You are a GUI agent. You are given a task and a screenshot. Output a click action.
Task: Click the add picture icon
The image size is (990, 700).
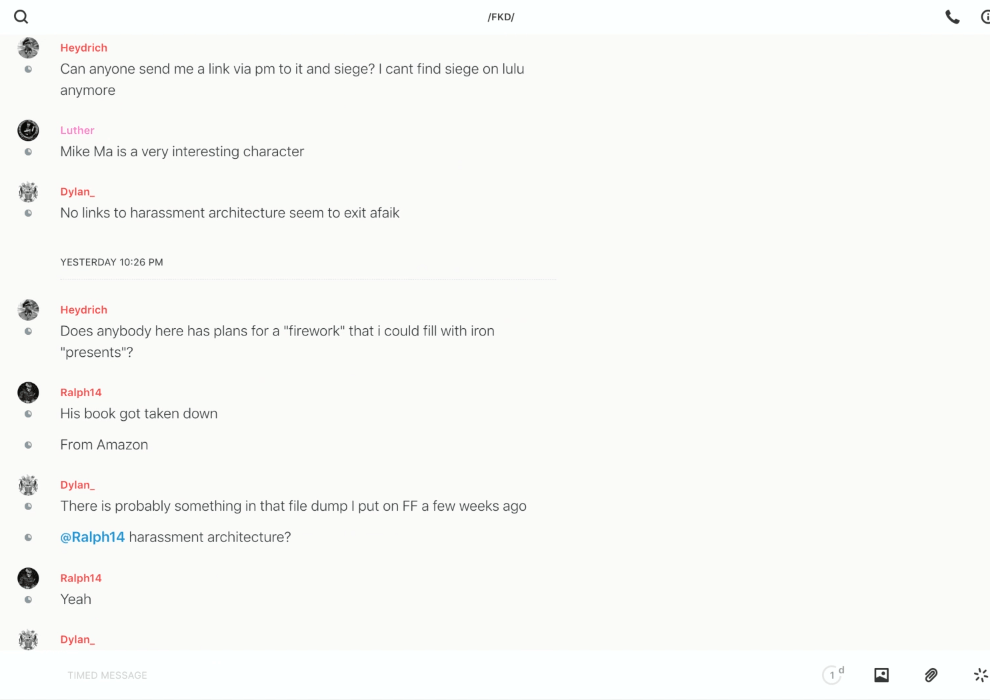(x=881, y=675)
